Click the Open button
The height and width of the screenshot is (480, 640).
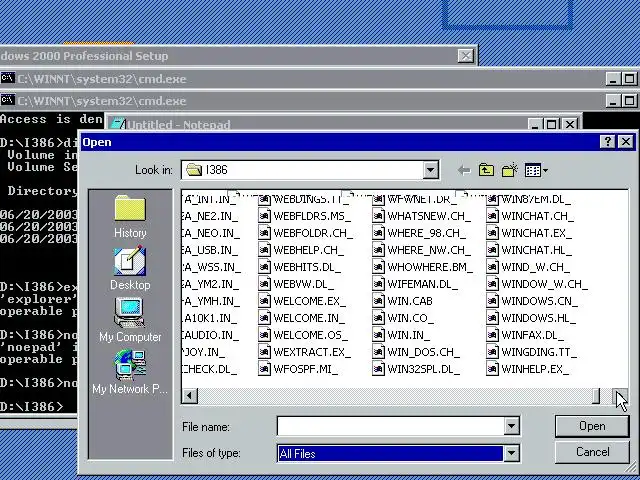592,426
